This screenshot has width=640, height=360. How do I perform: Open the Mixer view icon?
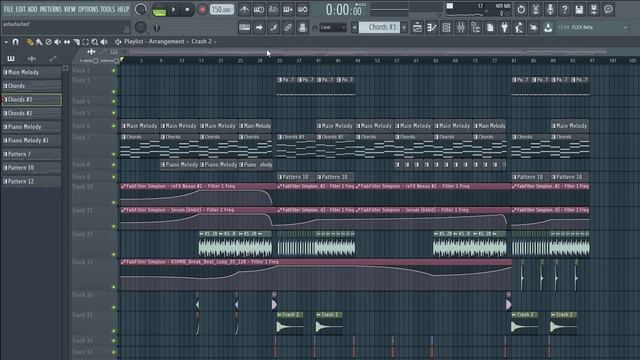461,27
